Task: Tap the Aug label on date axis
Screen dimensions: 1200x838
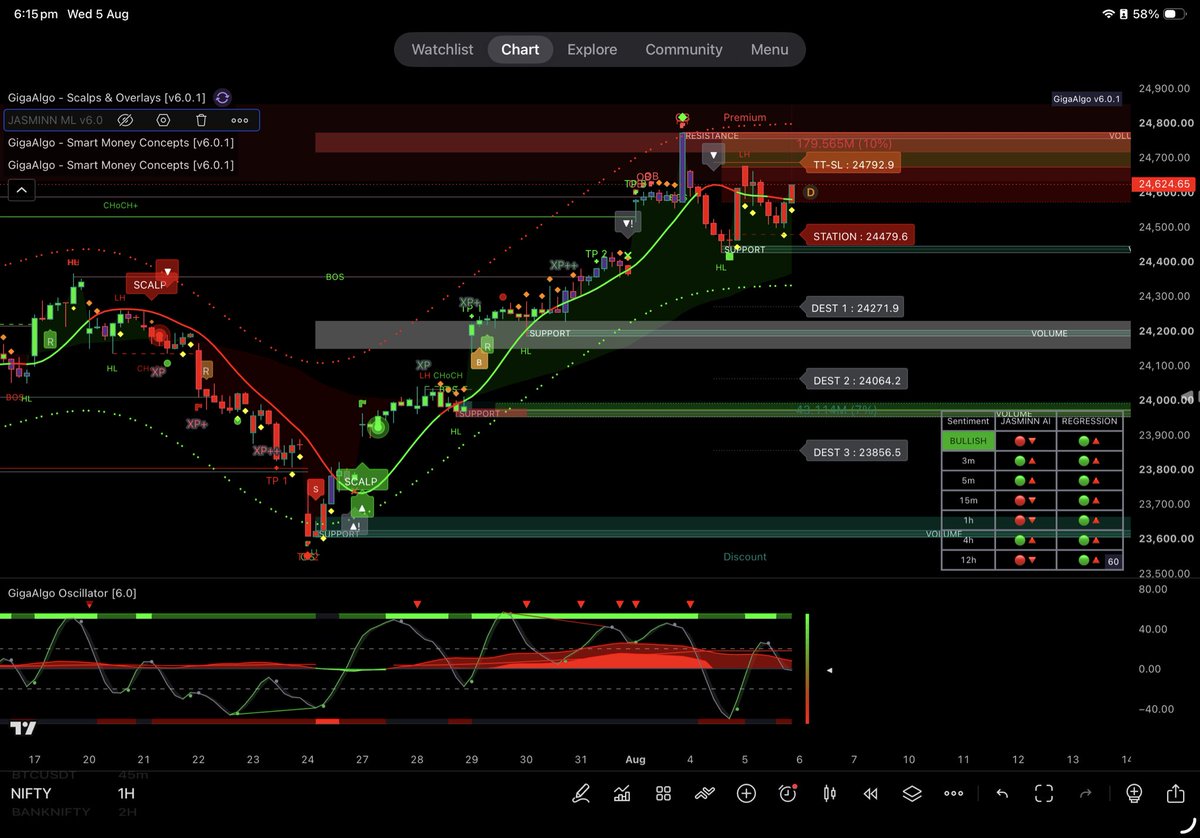Action: point(636,759)
